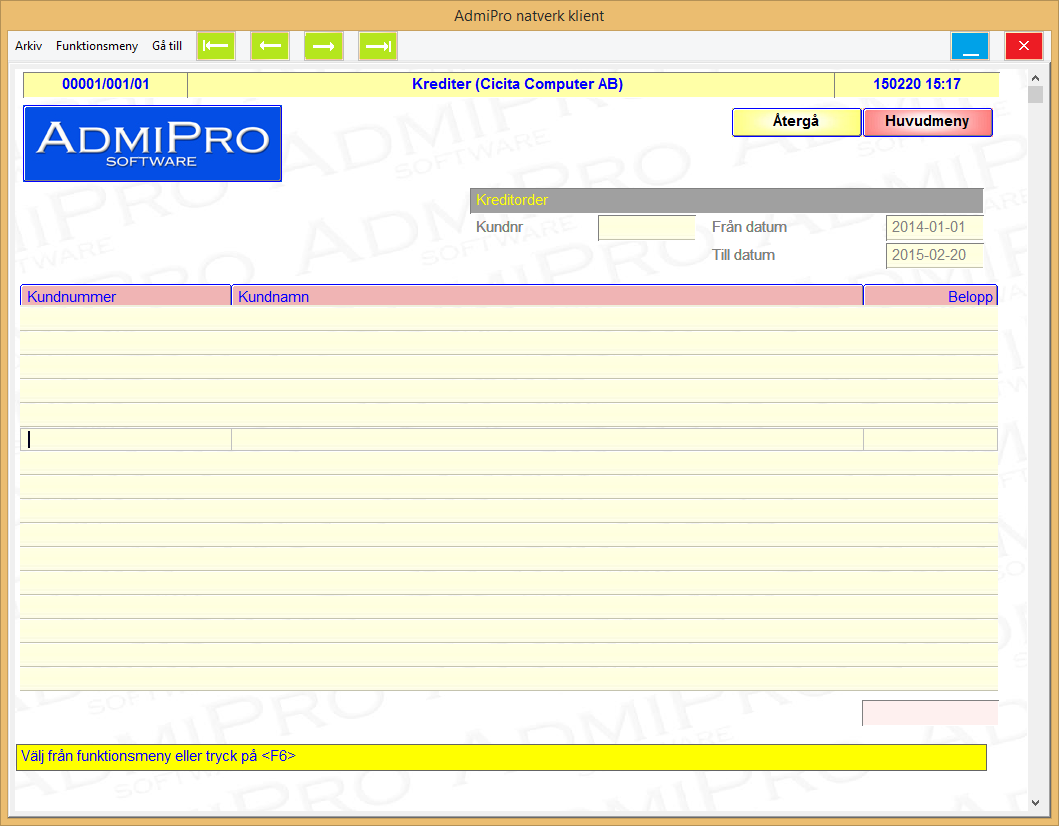Focus the Kundnr input field

click(646, 228)
